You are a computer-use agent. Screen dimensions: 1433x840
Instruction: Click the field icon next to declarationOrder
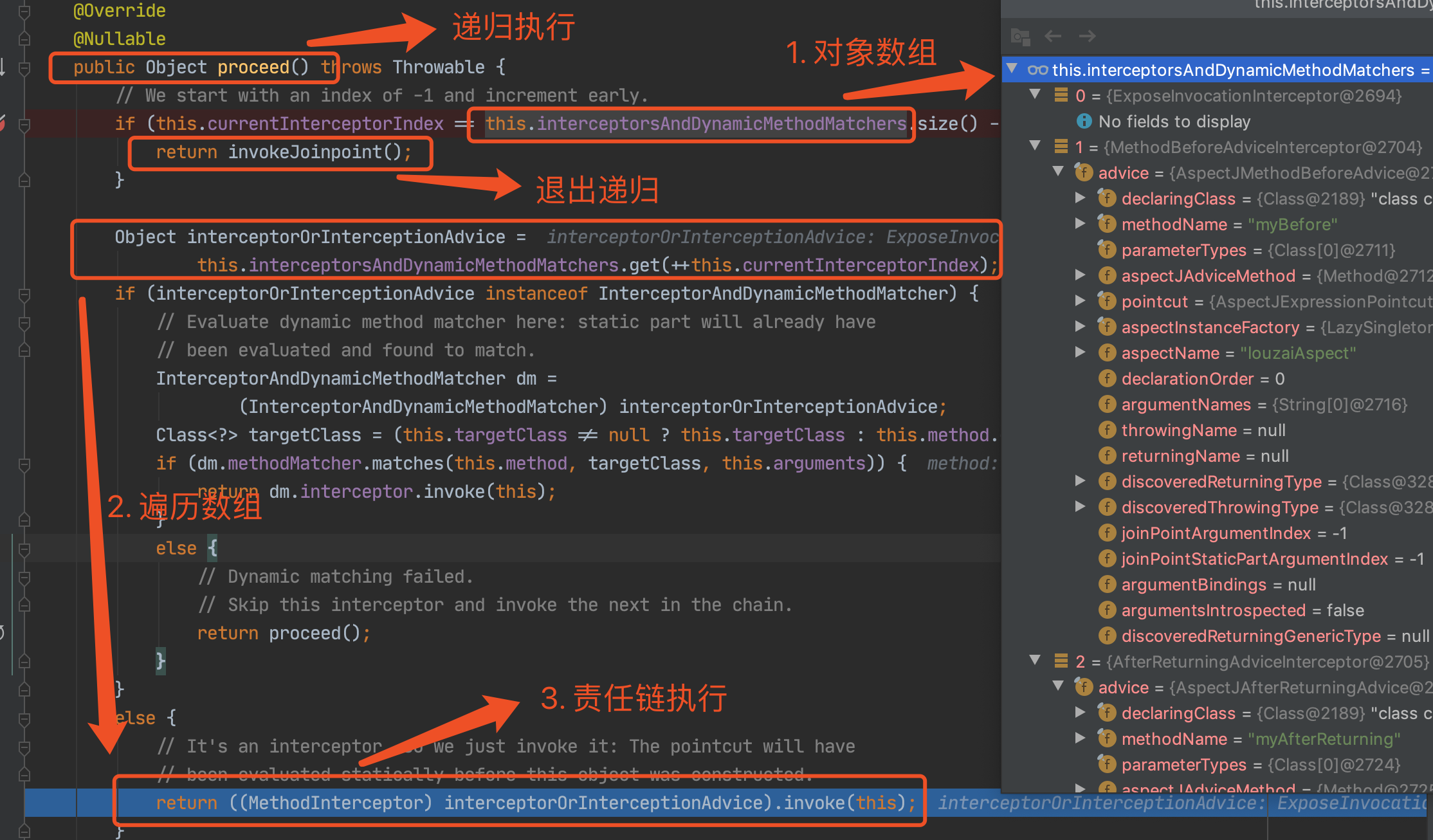1107,378
